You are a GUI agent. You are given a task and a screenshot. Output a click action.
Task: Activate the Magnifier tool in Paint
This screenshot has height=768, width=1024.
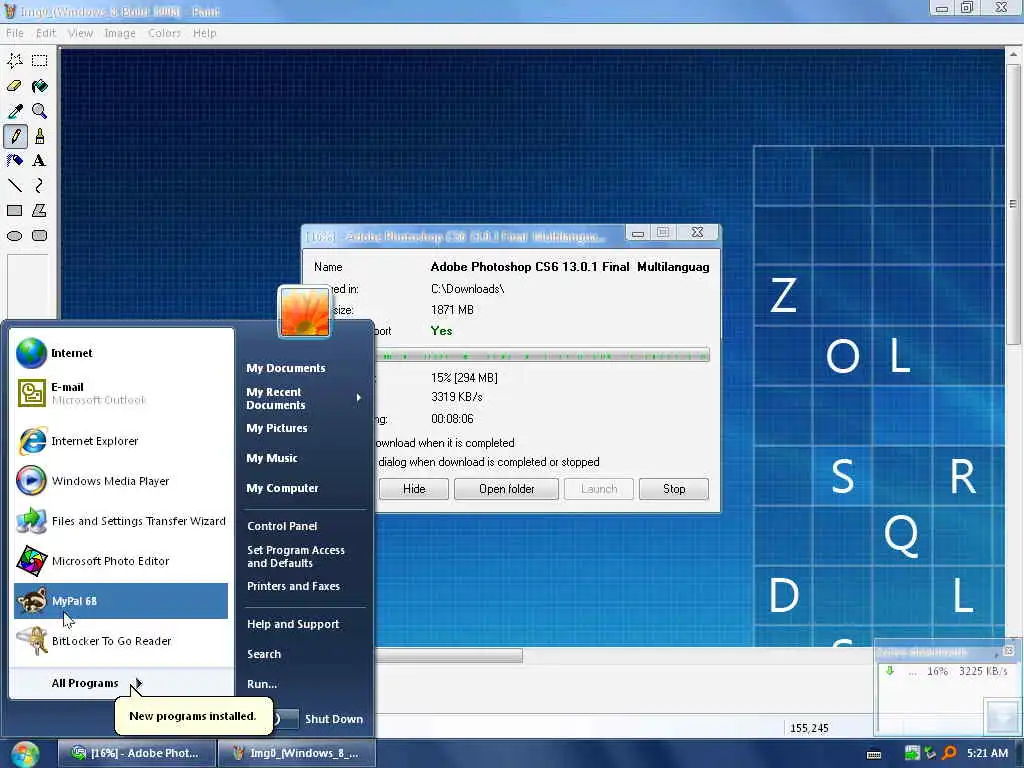pos(40,111)
